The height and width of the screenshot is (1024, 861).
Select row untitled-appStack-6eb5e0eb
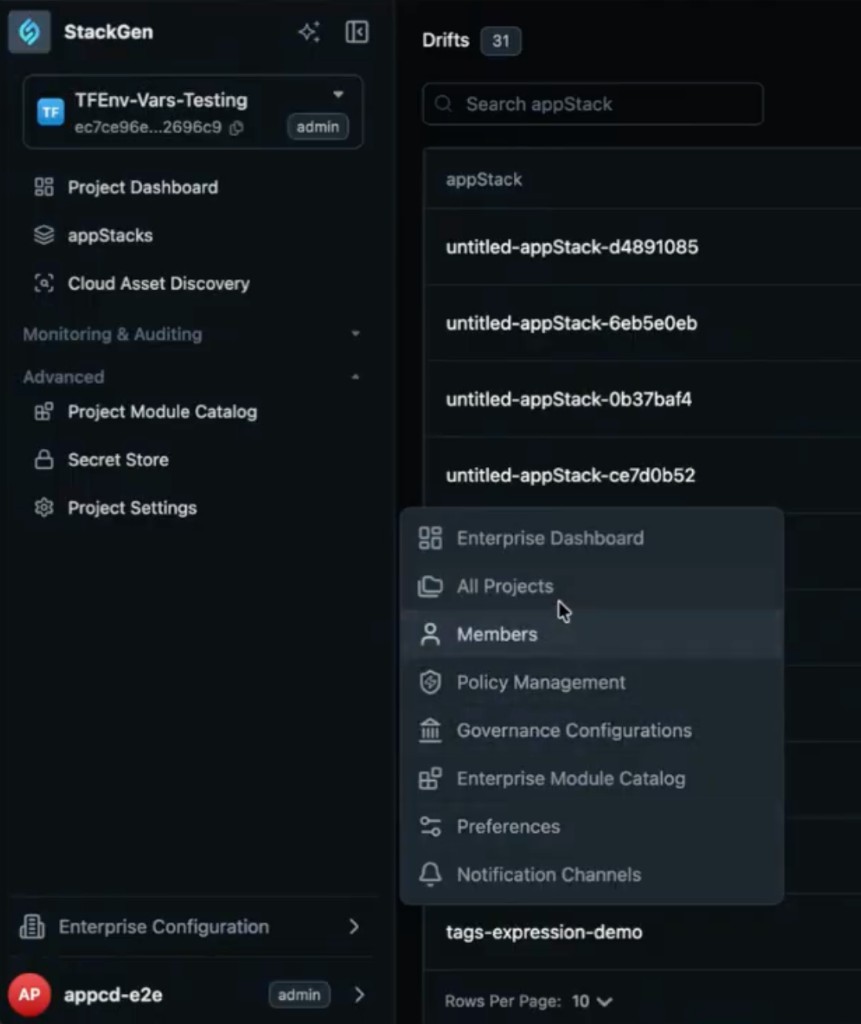642,323
